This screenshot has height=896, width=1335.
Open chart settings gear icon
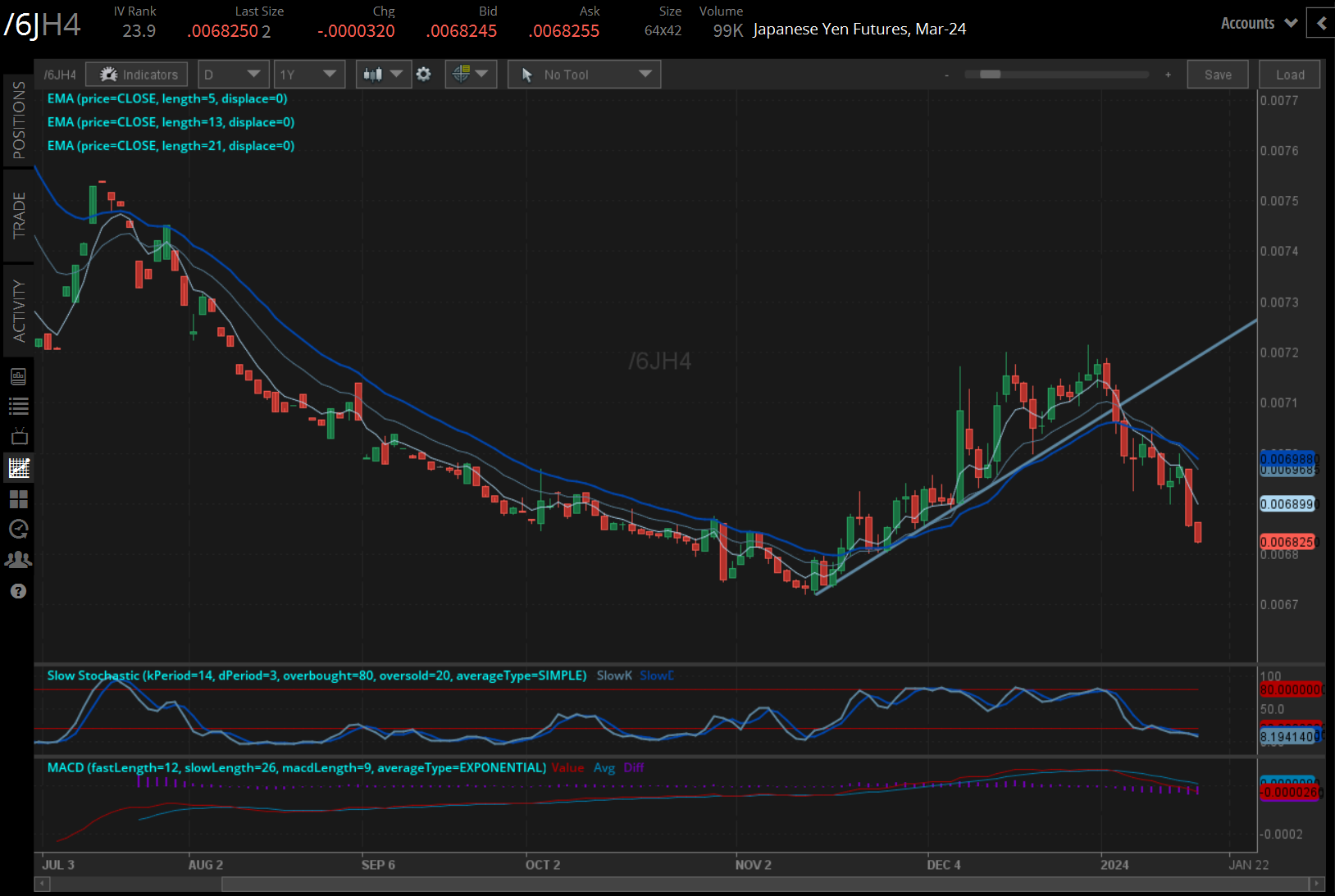click(x=423, y=75)
